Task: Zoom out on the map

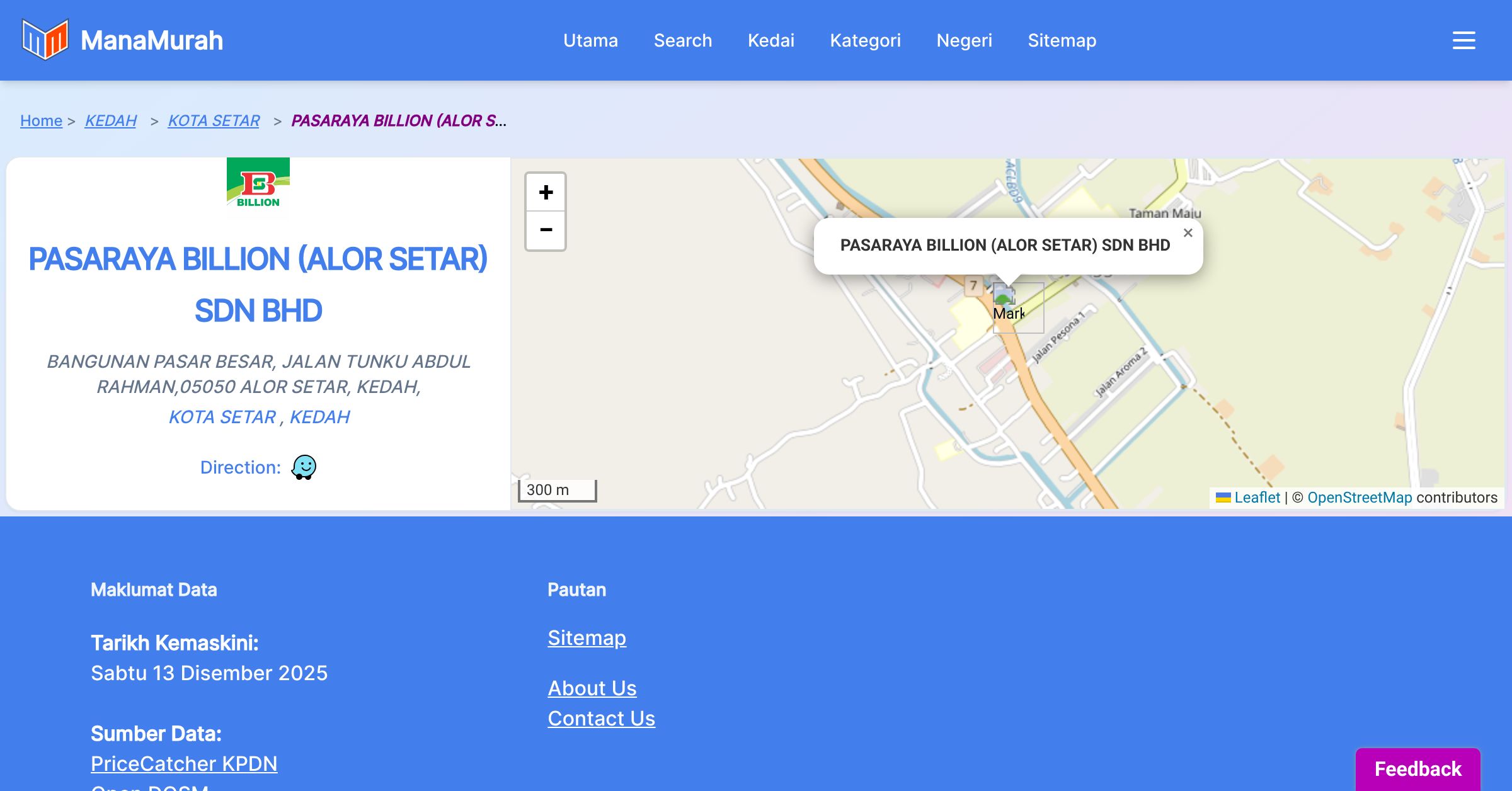Action: (x=546, y=230)
